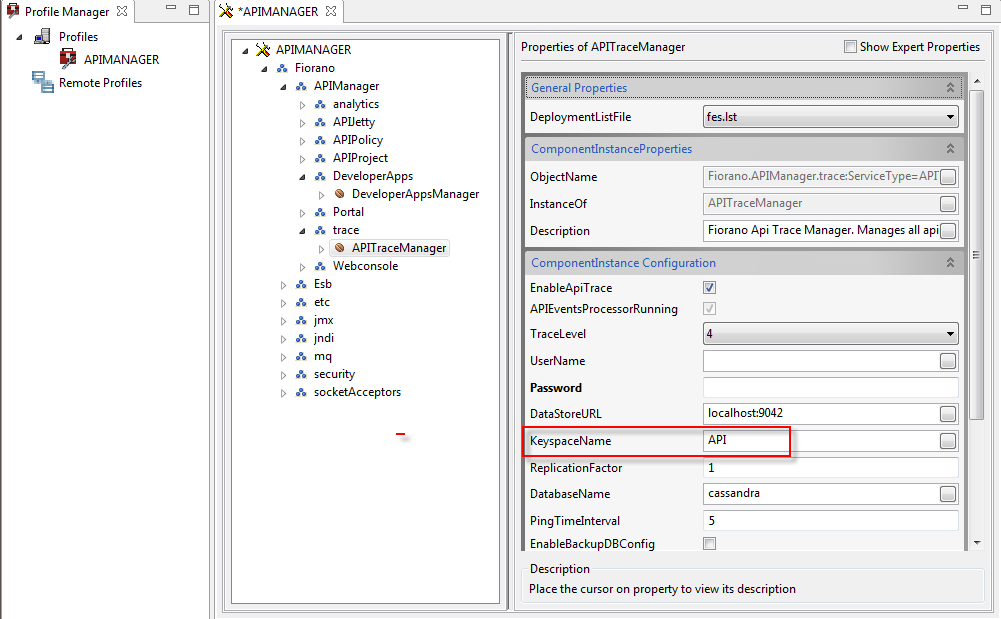1001x619 pixels.
Task: Enable the Show Expert Properties checkbox
Action: tap(850, 47)
